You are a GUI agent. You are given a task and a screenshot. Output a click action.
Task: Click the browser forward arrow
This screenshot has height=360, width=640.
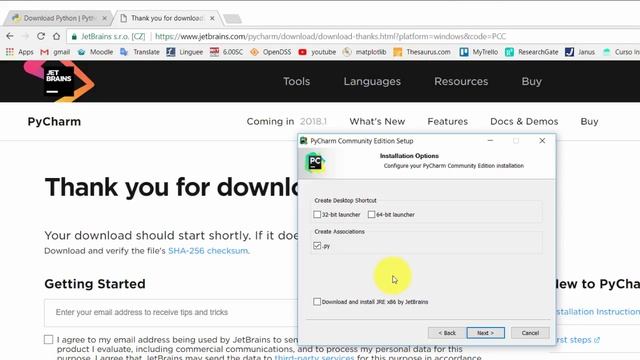click(x=25, y=36)
